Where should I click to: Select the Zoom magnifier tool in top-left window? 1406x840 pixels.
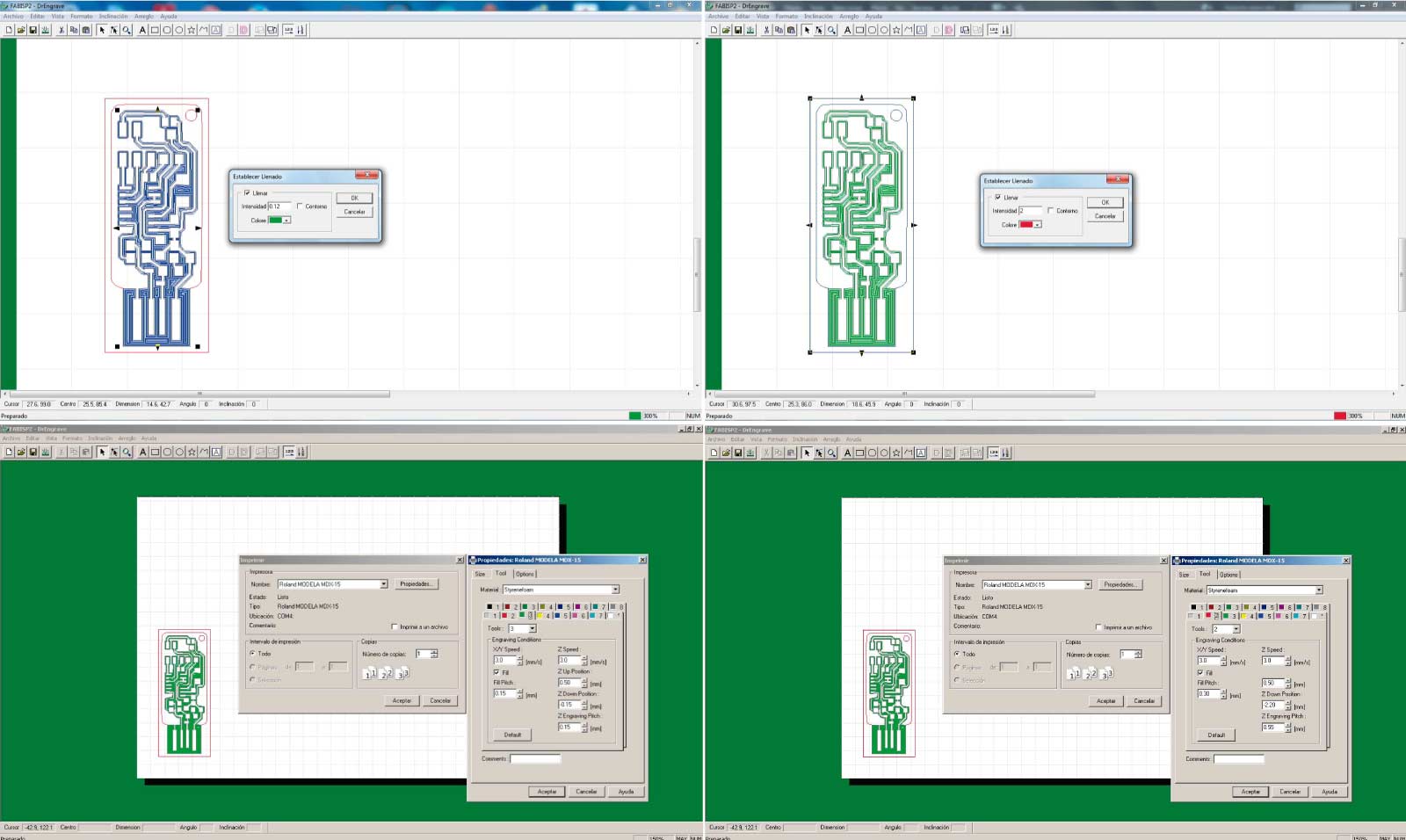127,30
